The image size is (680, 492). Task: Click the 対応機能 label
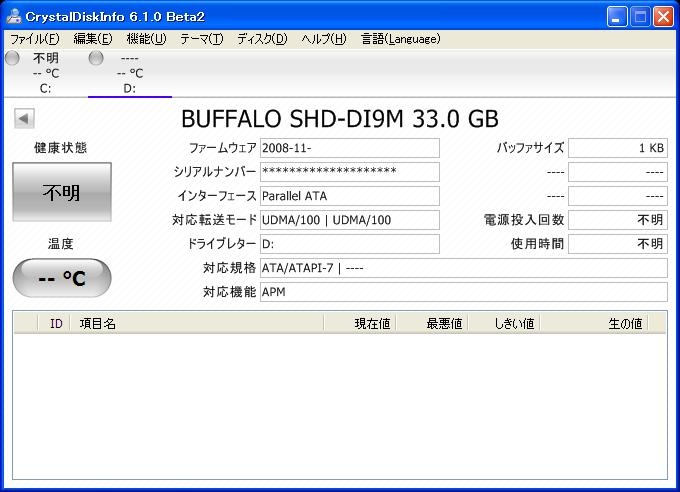coord(229,292)
